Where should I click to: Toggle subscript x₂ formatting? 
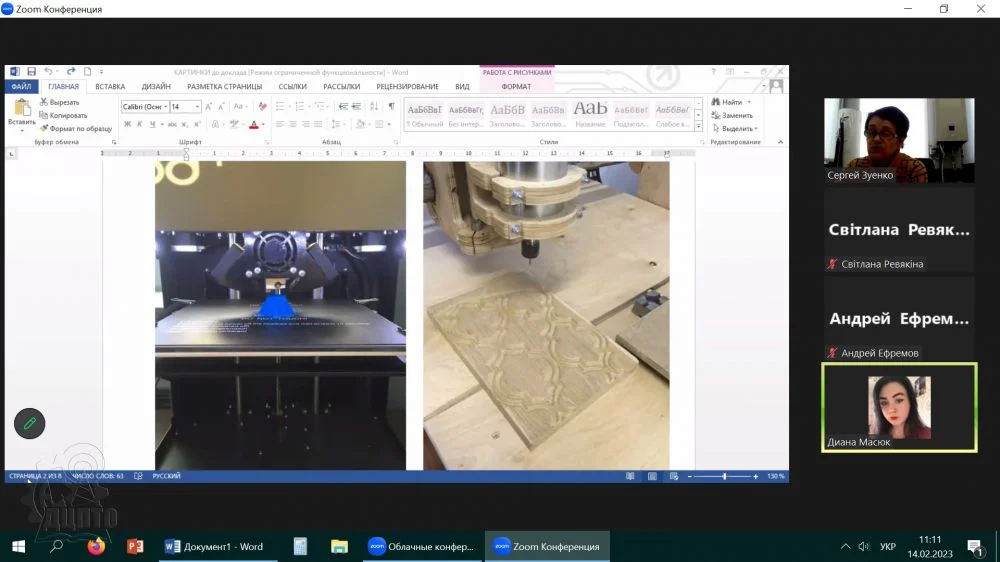click(x=185, y=124)
